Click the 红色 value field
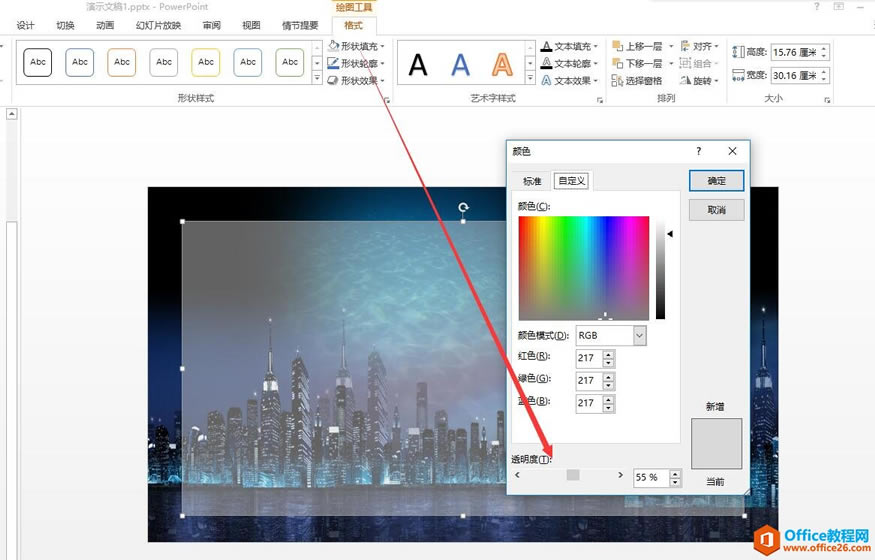 [589, 358]
